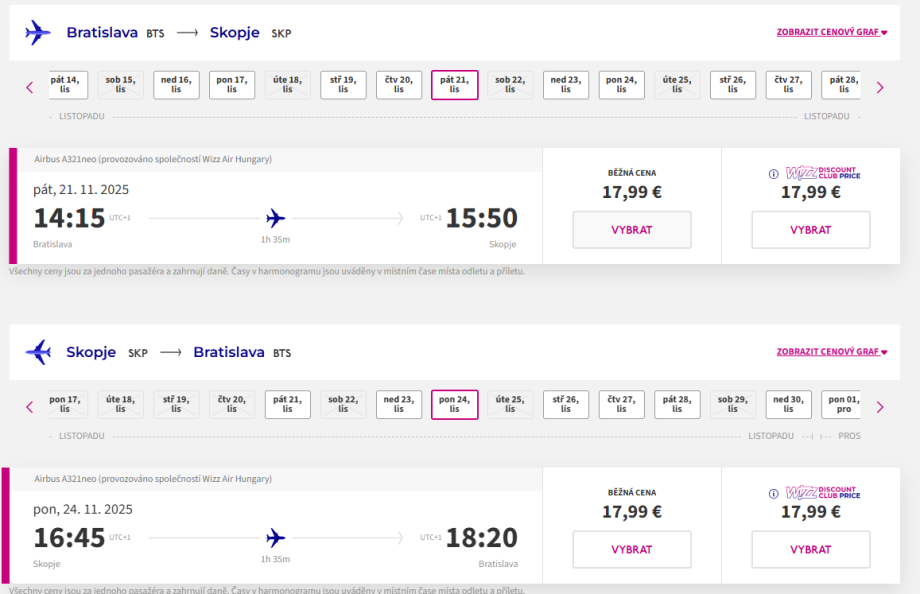The image size is (920, 594).
Task: Select return date pon 01, pro
Action: point(843,404)
